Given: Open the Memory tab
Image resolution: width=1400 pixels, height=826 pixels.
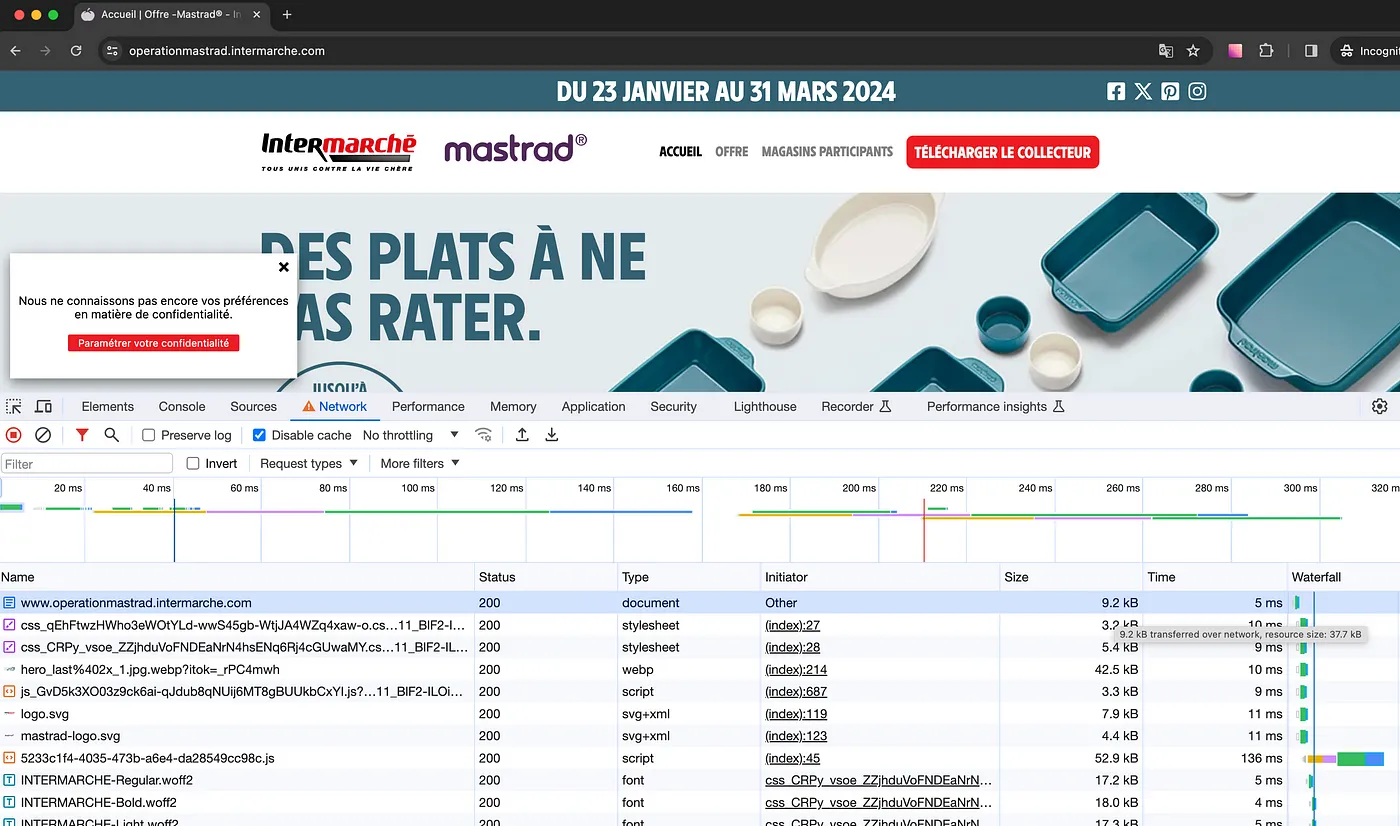Looking at the screenshot, I should (513, 406).
